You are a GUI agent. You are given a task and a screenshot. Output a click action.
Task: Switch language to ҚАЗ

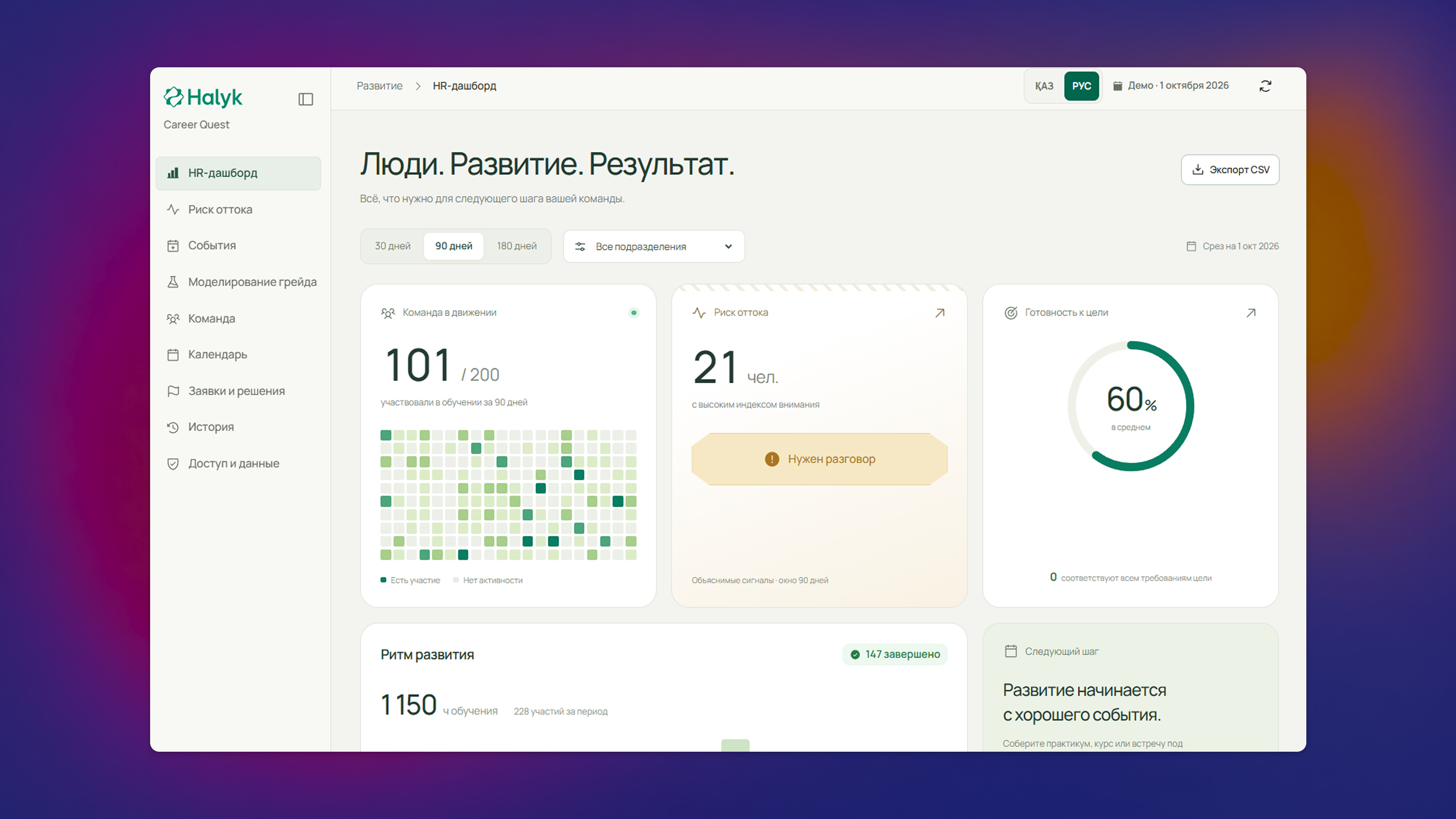[x=1044, y=86]
